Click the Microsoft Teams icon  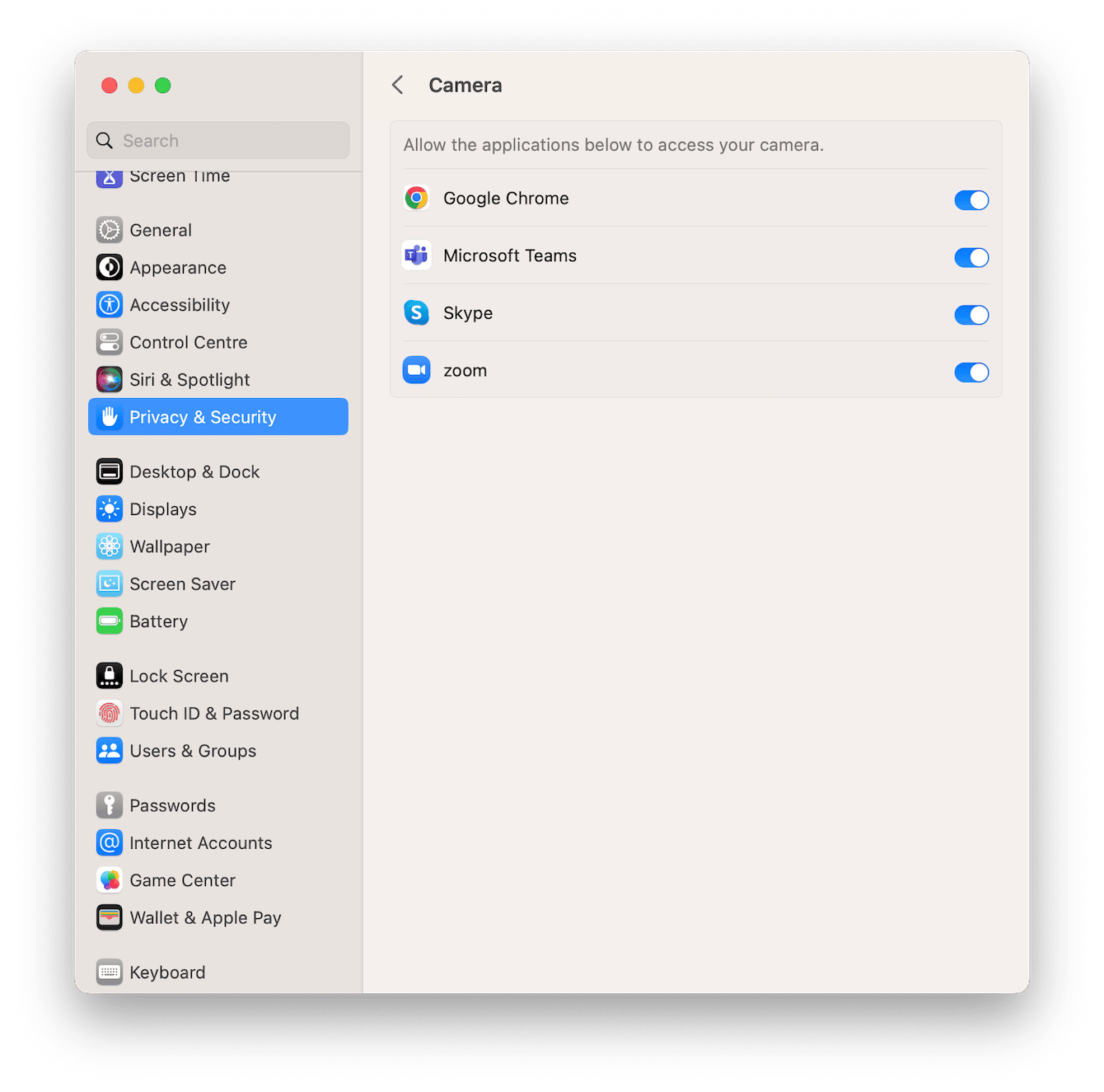pyautogui.click(x=416, y=255)
